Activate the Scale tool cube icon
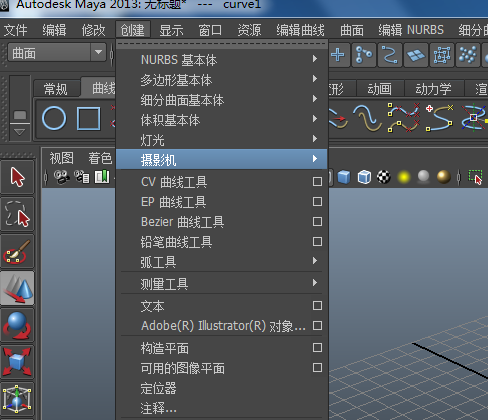 [17, 362]
